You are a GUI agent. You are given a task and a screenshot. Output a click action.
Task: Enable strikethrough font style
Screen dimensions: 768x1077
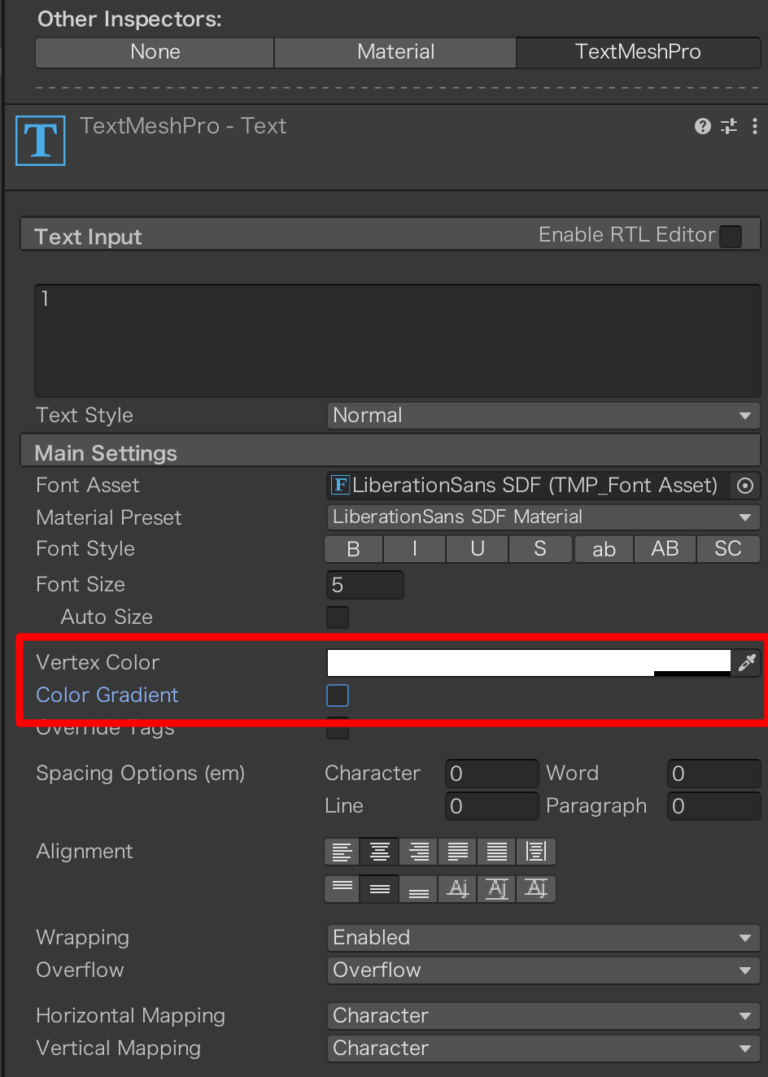[539, 548]
